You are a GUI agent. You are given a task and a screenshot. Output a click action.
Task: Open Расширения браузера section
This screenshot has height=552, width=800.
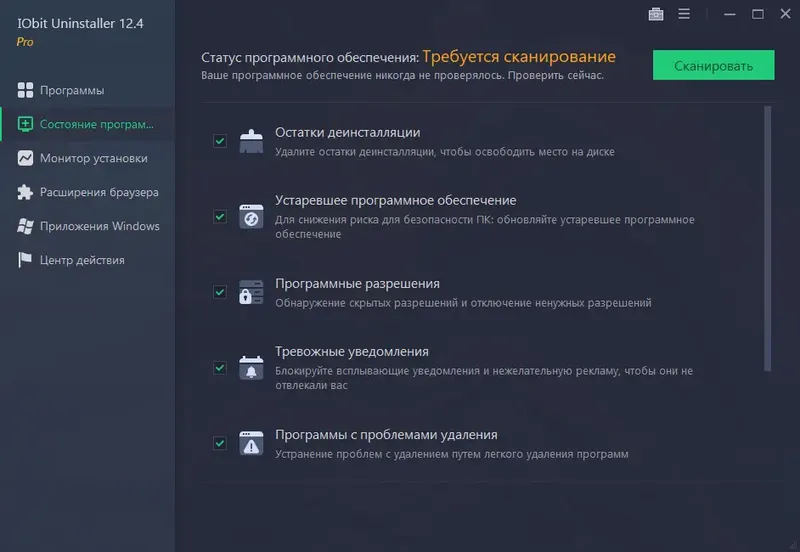click(87, 192)
